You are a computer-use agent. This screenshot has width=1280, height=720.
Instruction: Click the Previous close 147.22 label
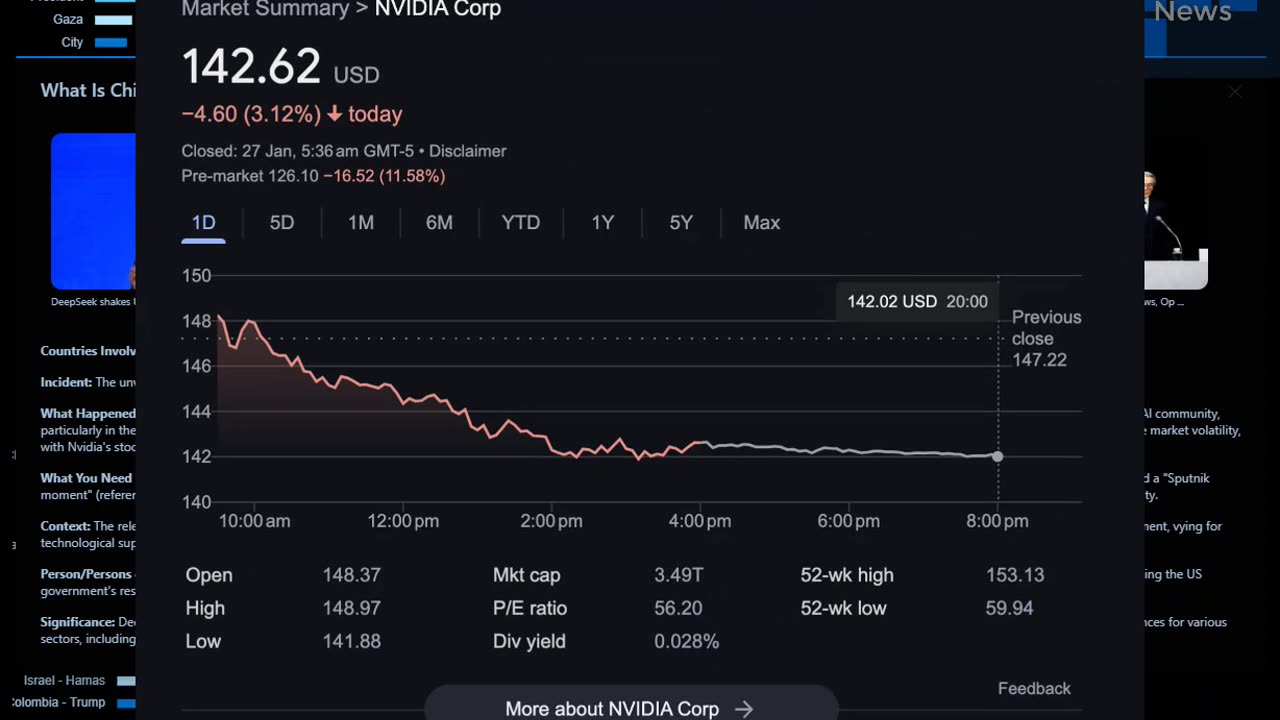click(1046, 338)
